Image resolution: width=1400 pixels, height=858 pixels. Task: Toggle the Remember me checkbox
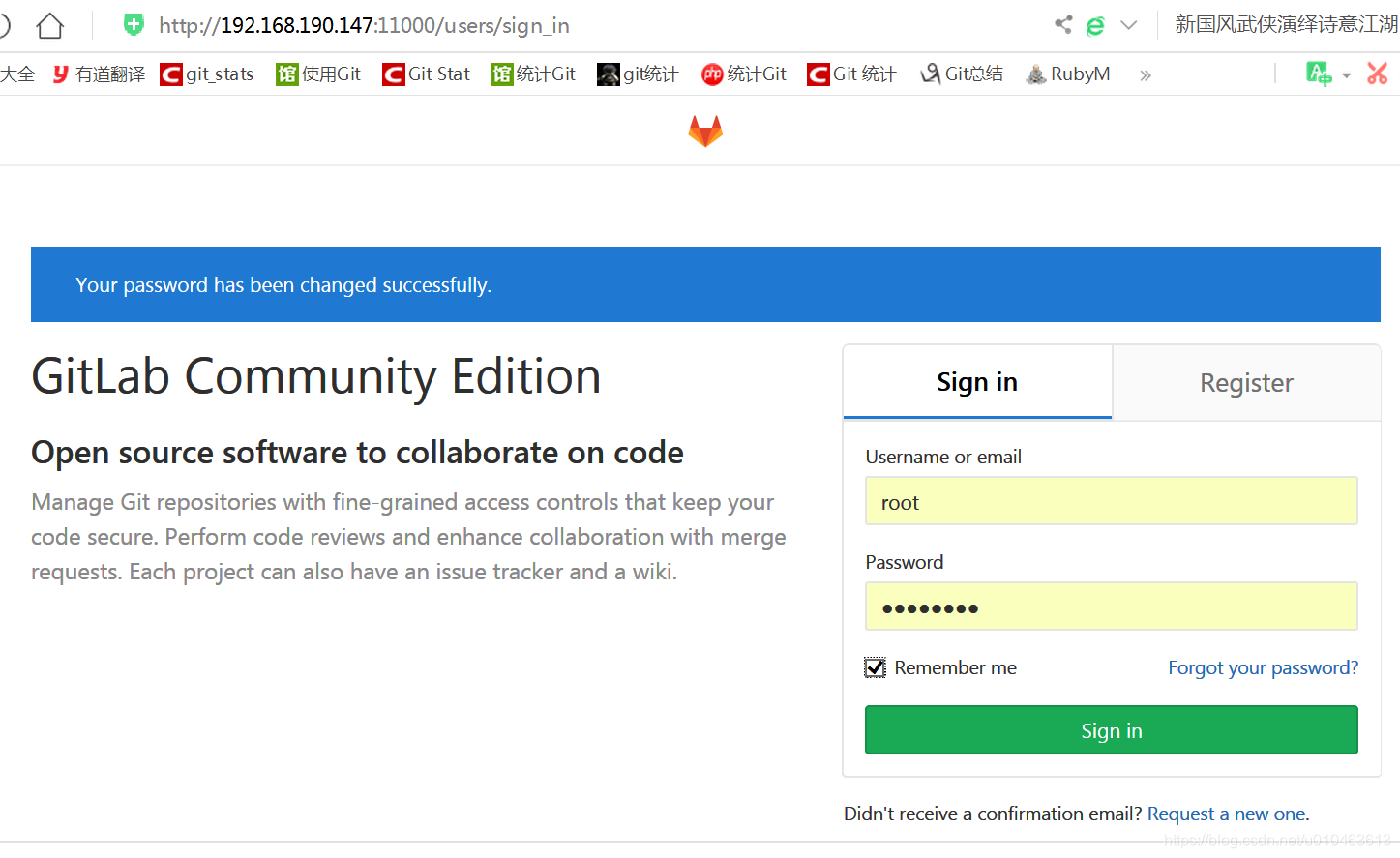875,667
